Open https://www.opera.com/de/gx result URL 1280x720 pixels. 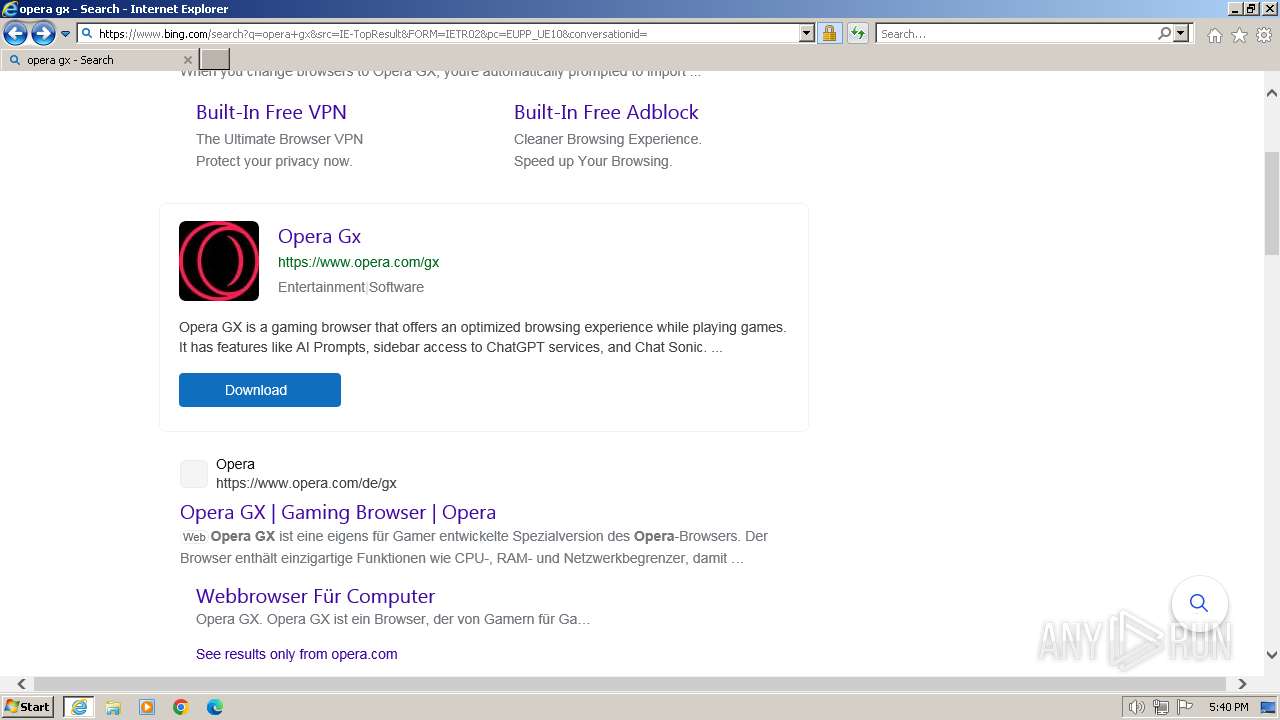[306, 483]
